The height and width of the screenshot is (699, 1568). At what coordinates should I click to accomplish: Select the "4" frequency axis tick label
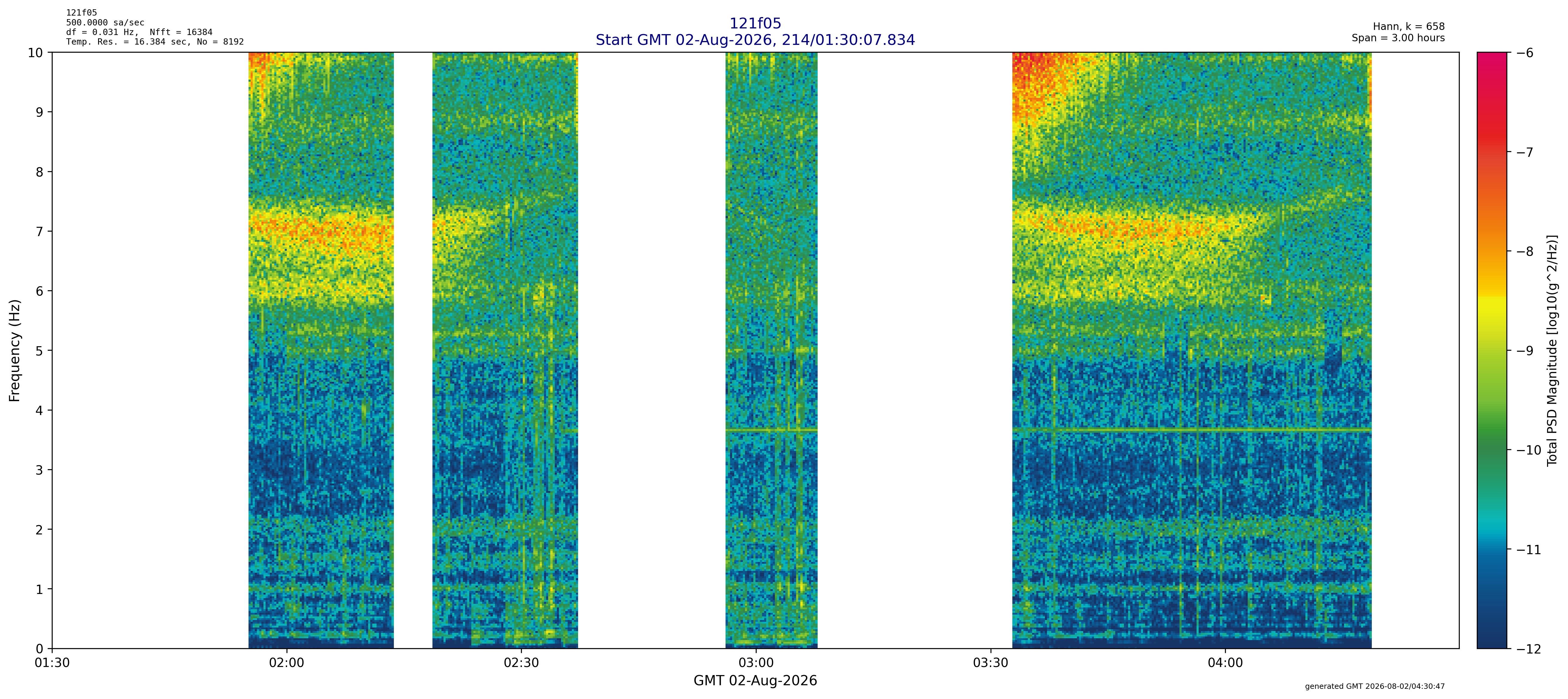[x=39, y=410]
